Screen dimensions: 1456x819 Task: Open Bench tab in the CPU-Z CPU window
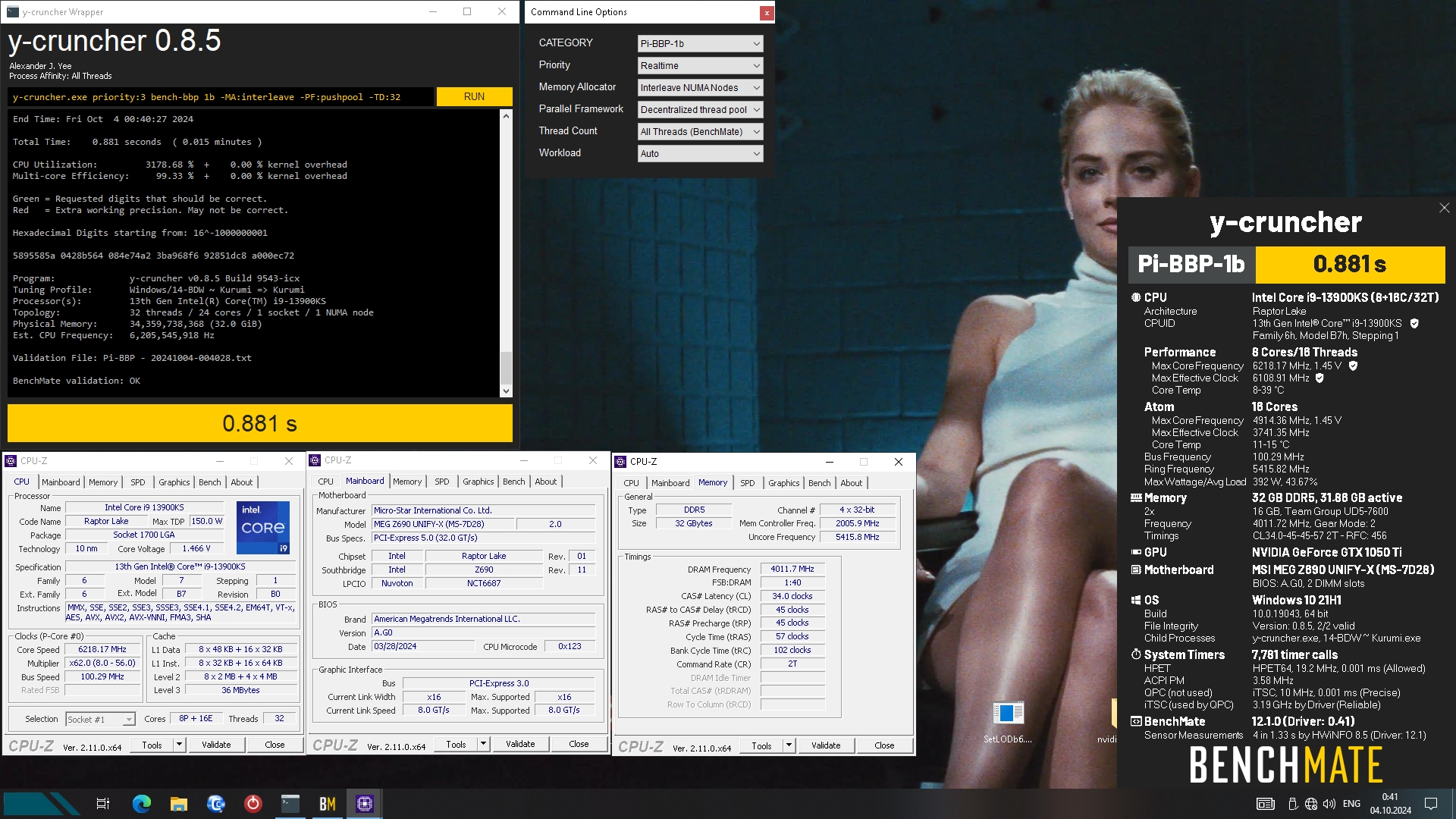pyautogui.click(x=210, y=482)
